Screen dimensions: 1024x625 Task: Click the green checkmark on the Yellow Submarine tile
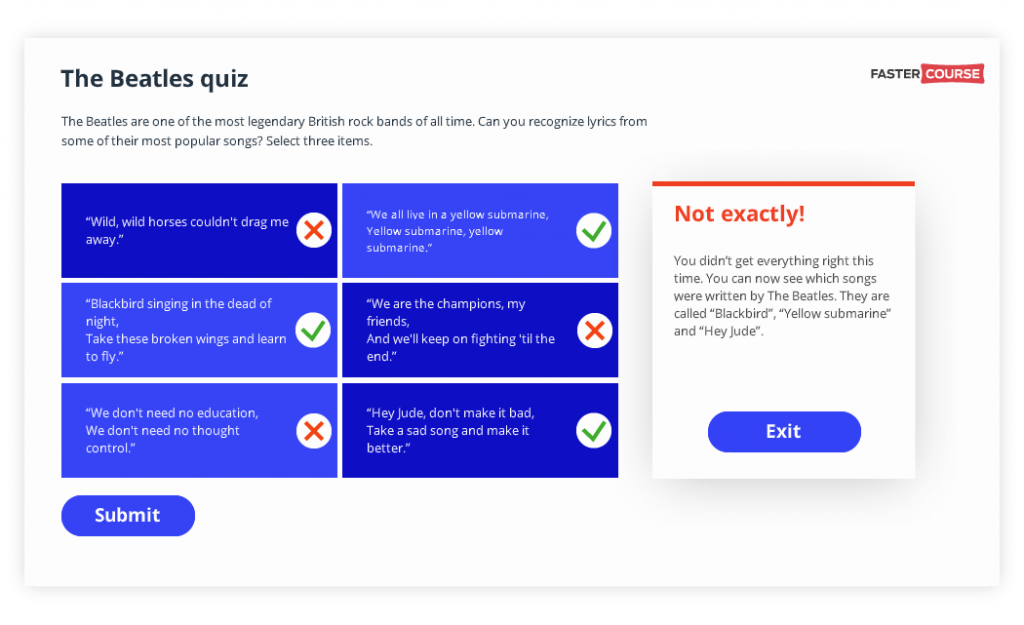point(594,231)
